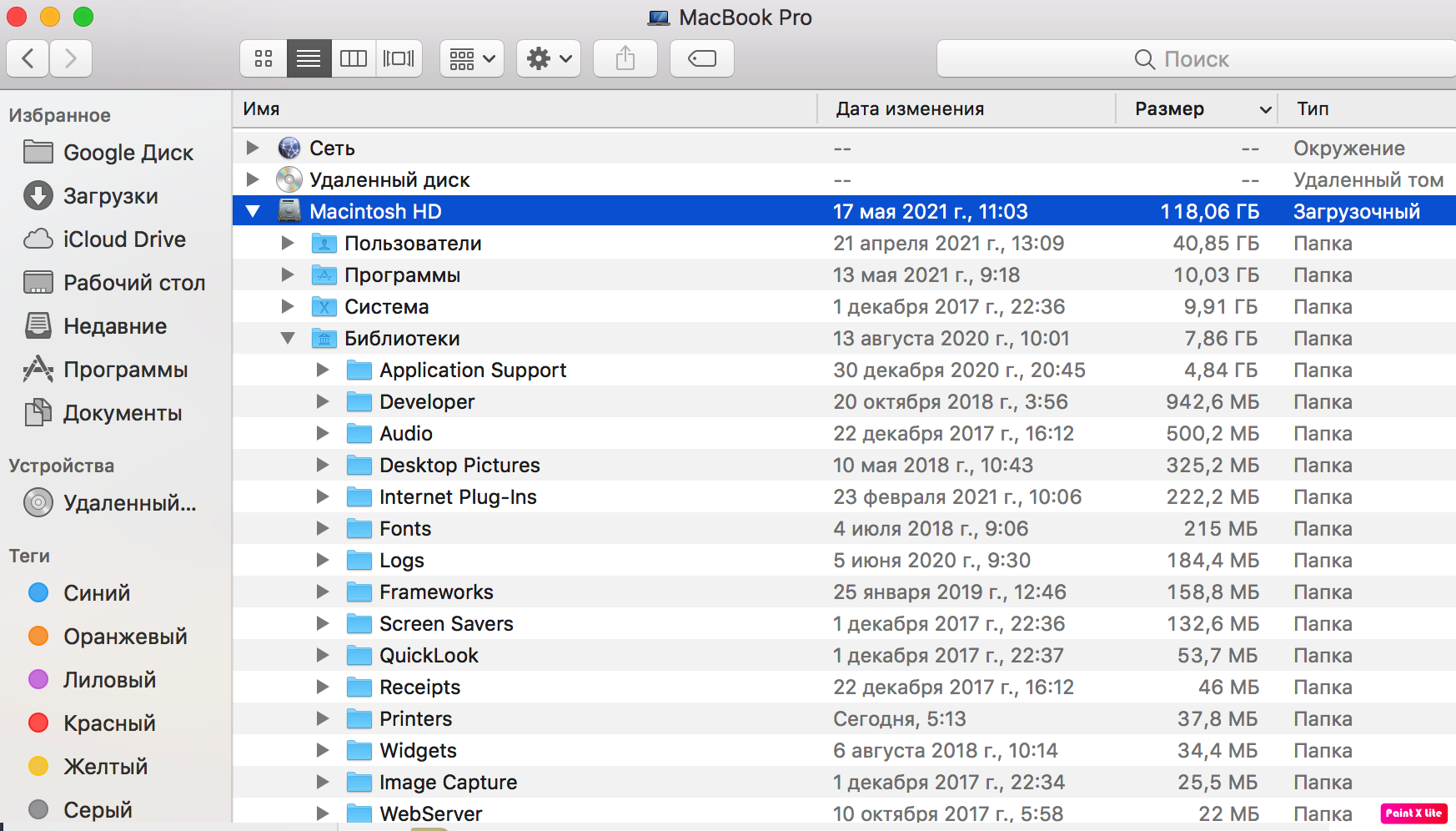
Task: Click the MacBook Pro title icon
Action: pyautogui.click(x=659, y=18)
